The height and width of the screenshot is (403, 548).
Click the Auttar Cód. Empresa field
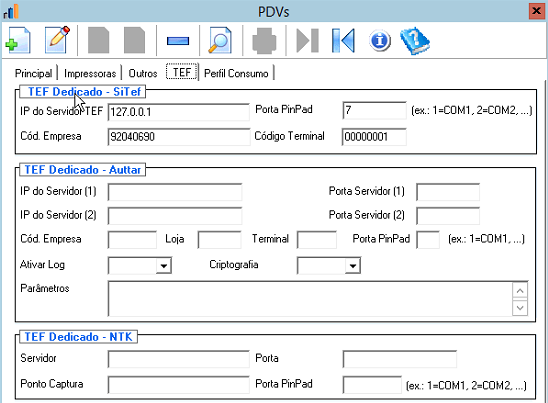(x=132, y=239)
